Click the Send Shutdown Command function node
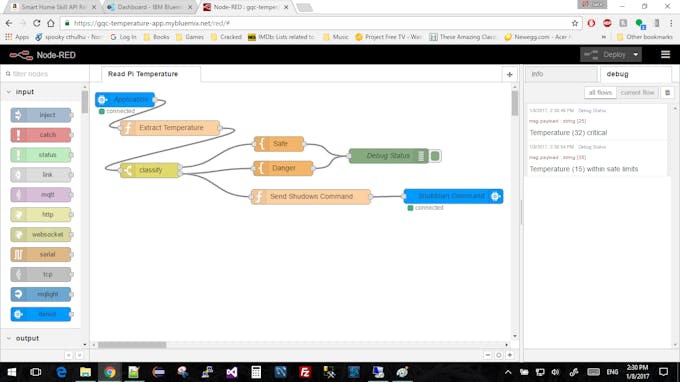Viewport: 680px width, 382px height. [311, 196]
